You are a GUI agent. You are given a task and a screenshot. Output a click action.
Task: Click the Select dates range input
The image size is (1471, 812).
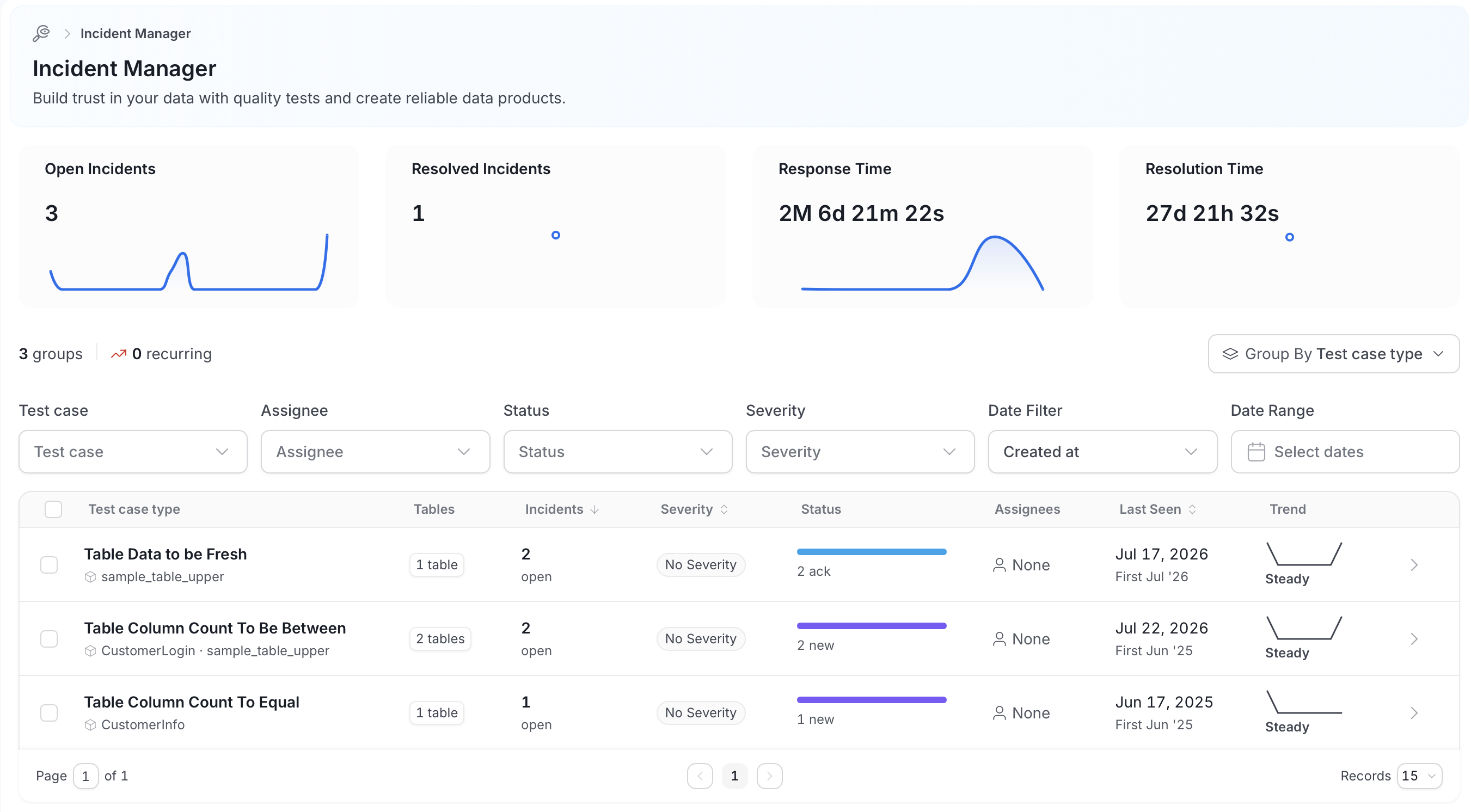coord(1345,452)
